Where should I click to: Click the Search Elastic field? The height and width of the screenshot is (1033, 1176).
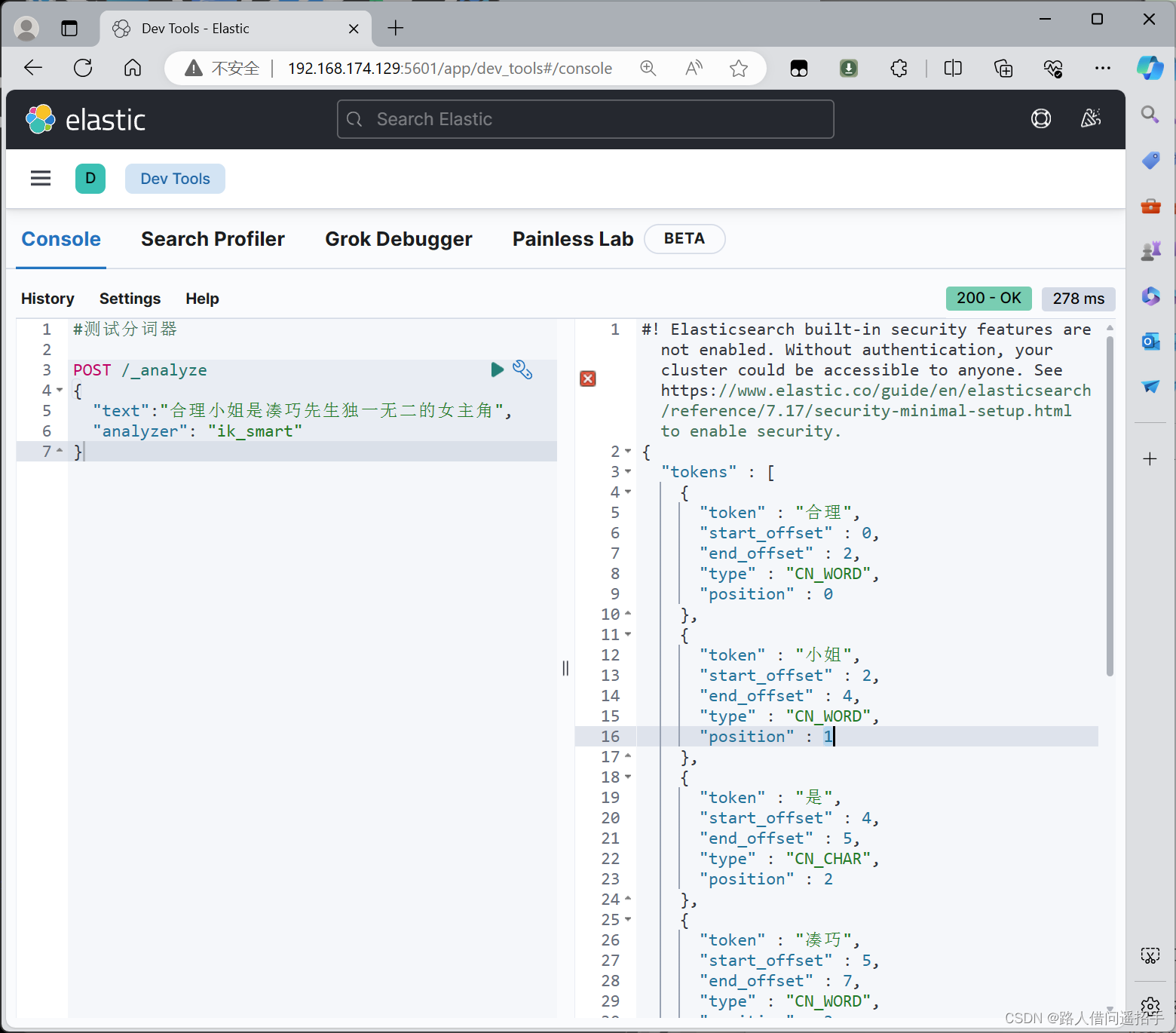point(586,119)
